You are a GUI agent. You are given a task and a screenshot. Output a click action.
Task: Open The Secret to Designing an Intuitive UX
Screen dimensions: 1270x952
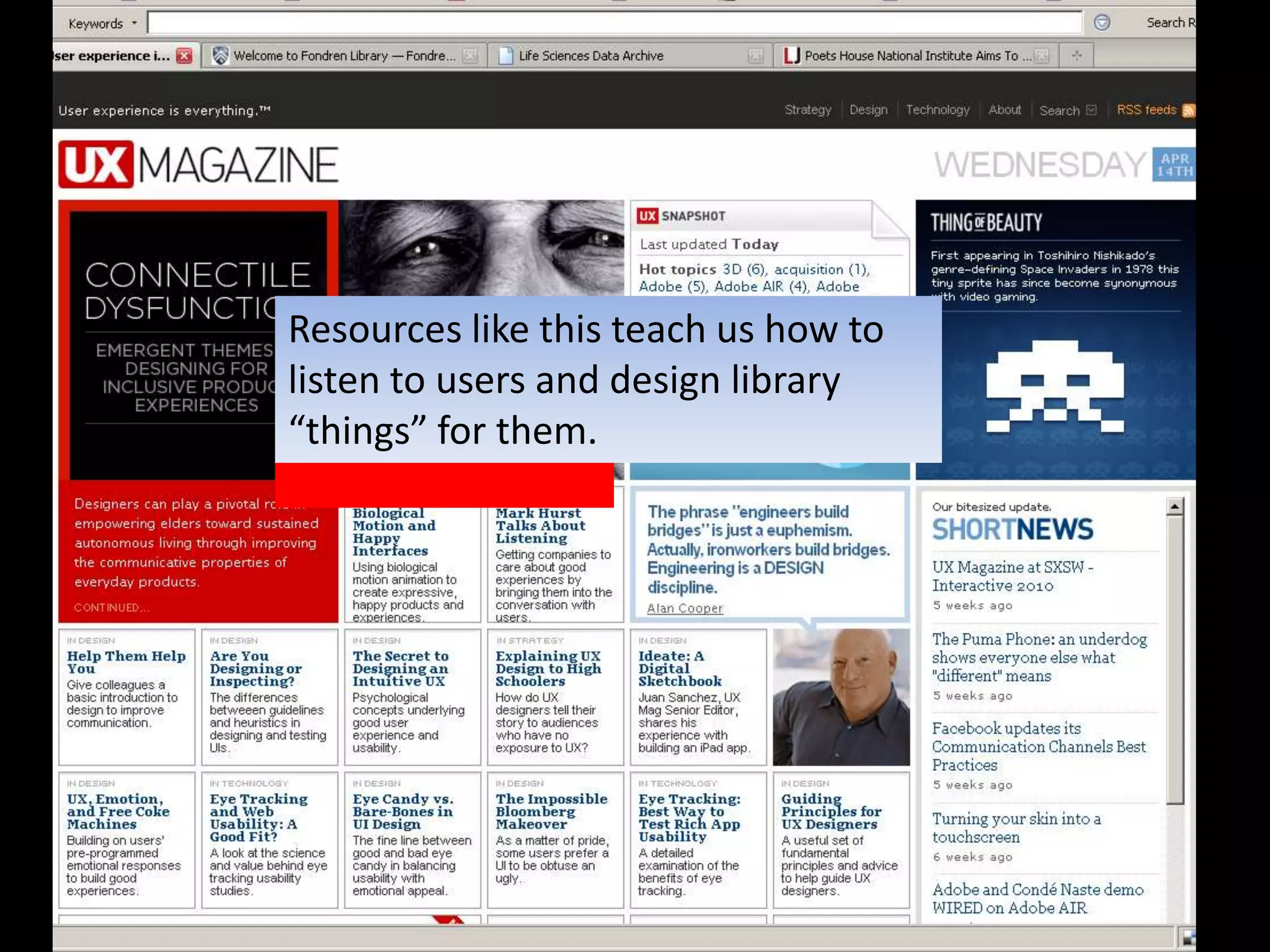point(400,668)
